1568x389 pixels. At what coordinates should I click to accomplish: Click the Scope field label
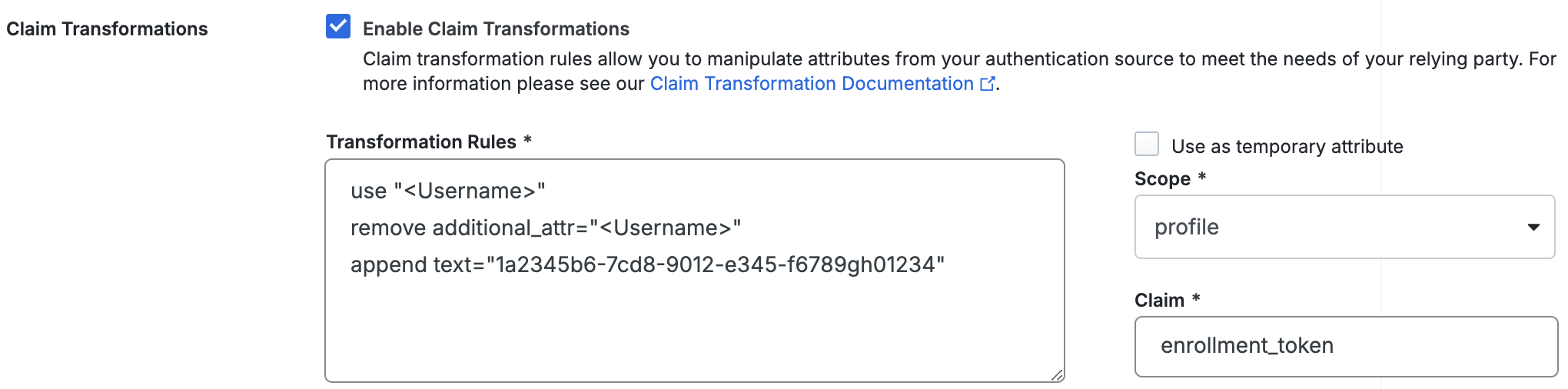(1162, 179)
